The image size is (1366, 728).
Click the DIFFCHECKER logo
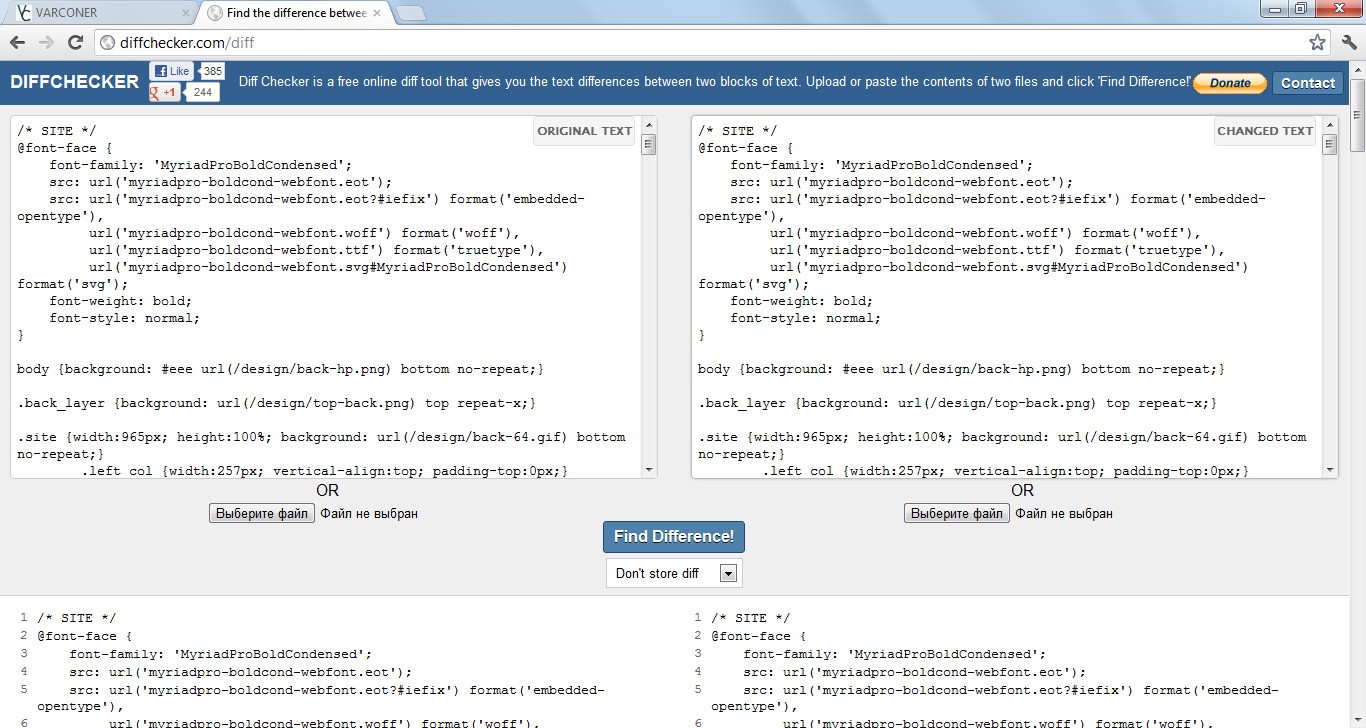click(x=75, y=82)
